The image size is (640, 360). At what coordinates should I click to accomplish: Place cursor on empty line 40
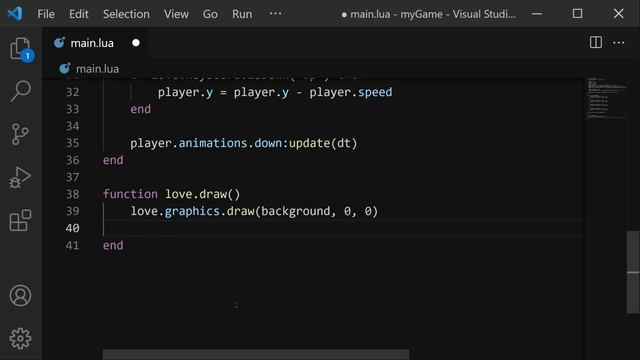coord(343,228)
